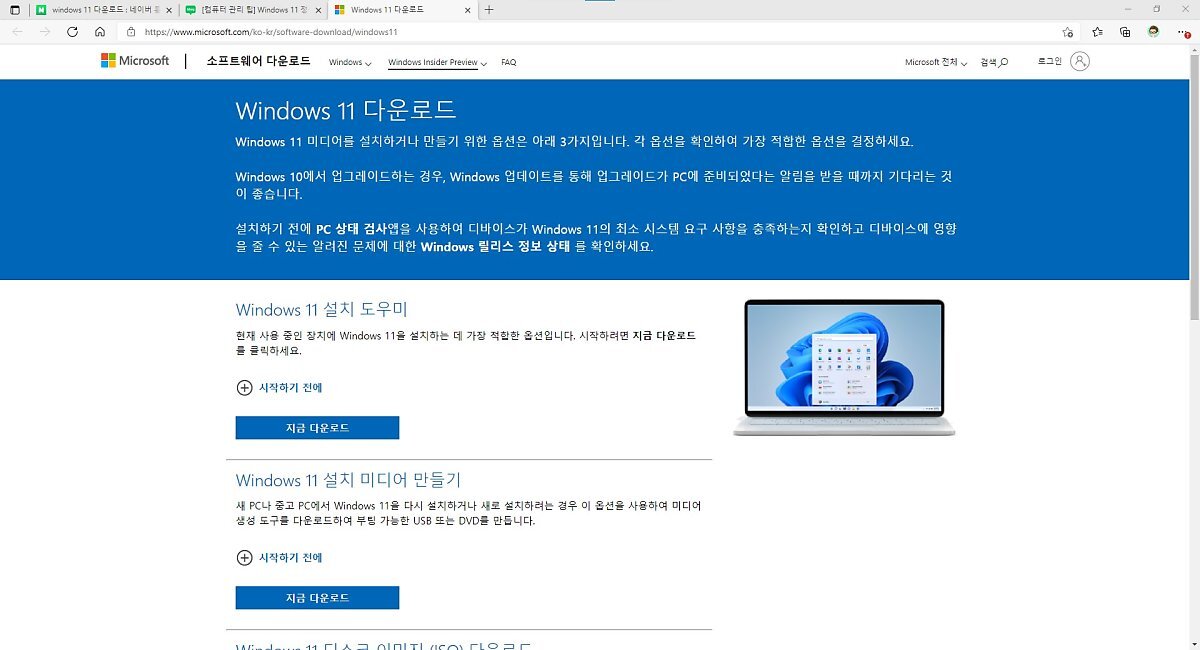
Task: Open the Favorites list icon
Action: coord(1097,32)
